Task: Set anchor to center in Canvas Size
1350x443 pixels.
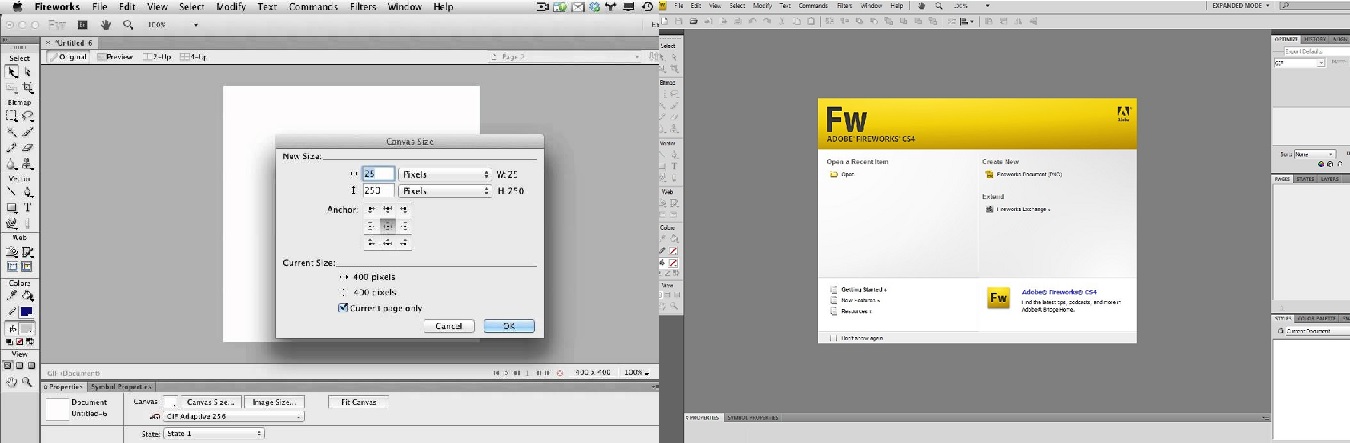Action: [388, 226]
